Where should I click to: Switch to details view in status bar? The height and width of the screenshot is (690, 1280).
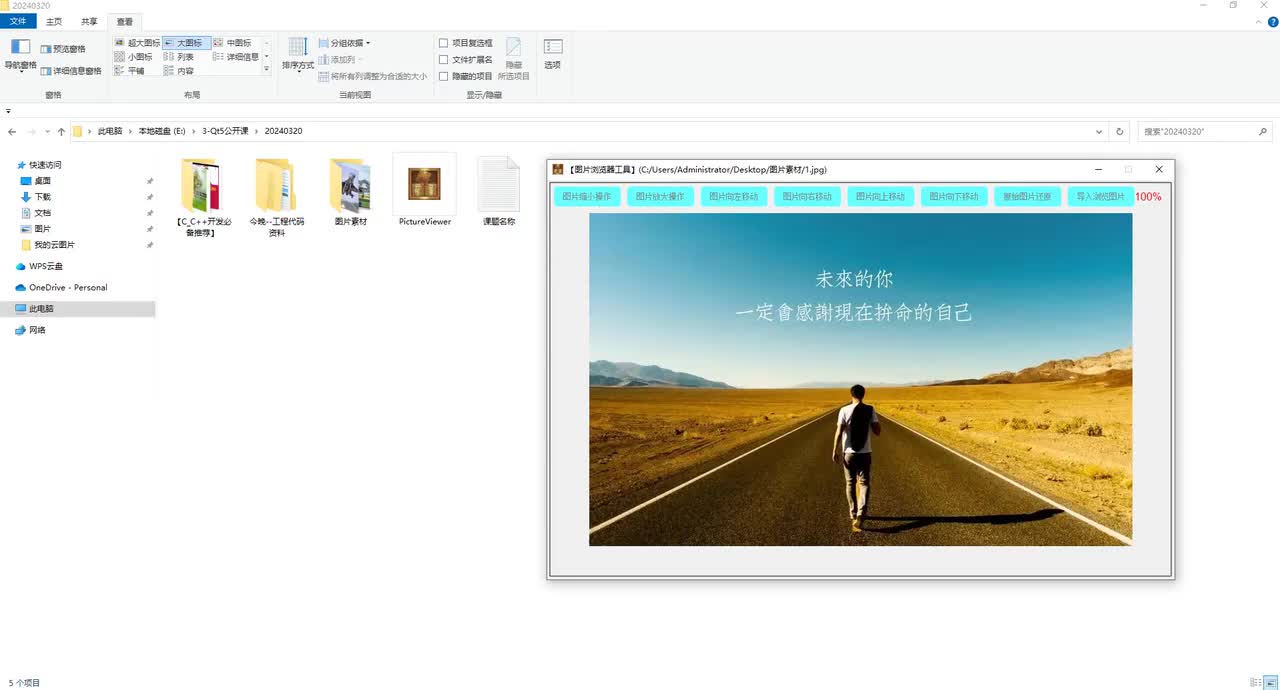click(x=1255, y=682)
